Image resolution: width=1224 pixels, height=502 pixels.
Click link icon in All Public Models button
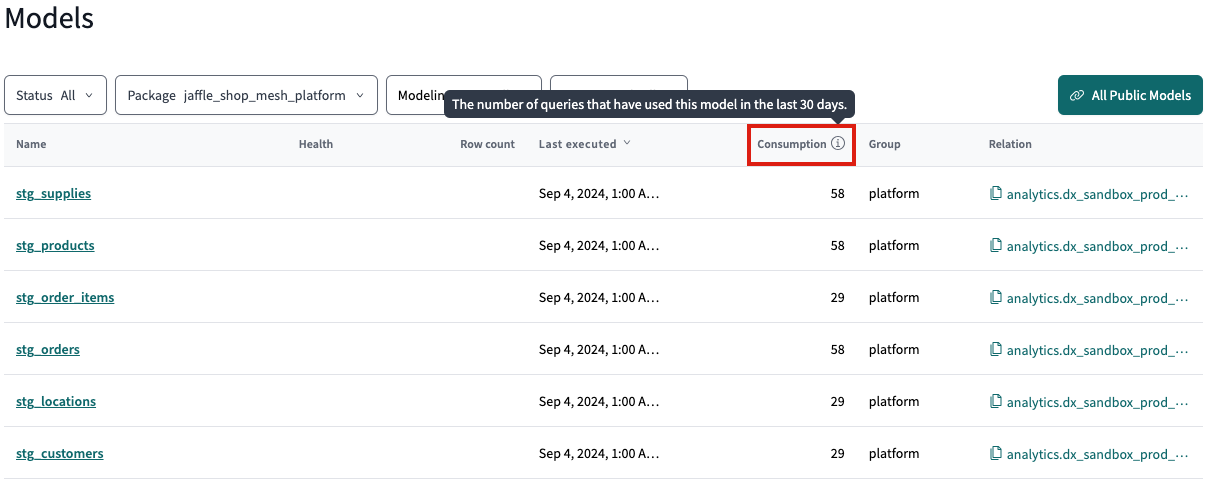[1077, 96]
